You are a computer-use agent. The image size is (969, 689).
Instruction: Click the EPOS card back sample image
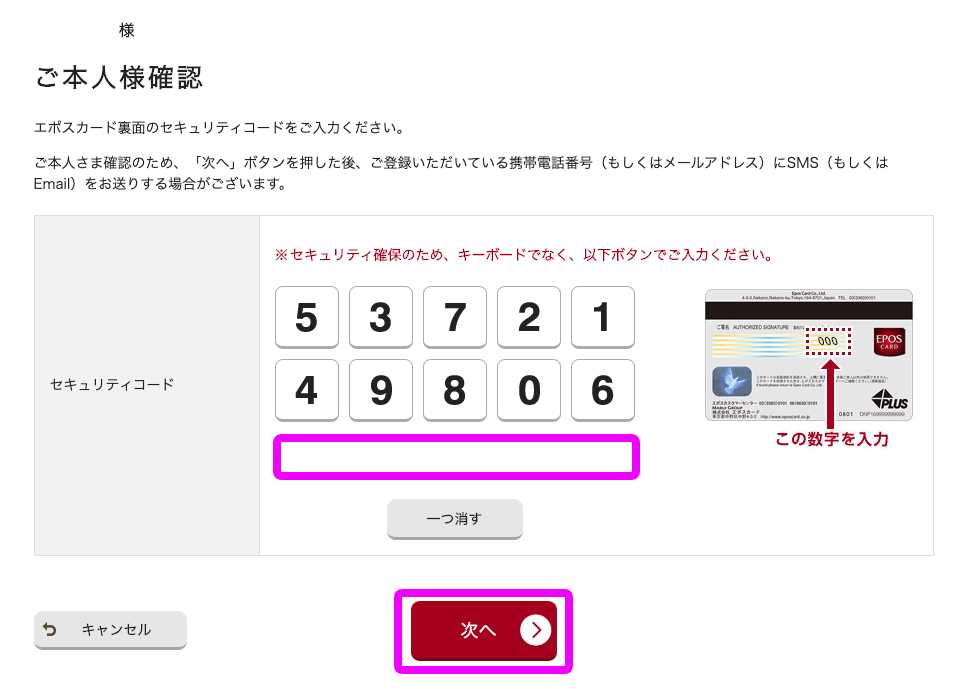pyautogui.click(x=809, y=355)
